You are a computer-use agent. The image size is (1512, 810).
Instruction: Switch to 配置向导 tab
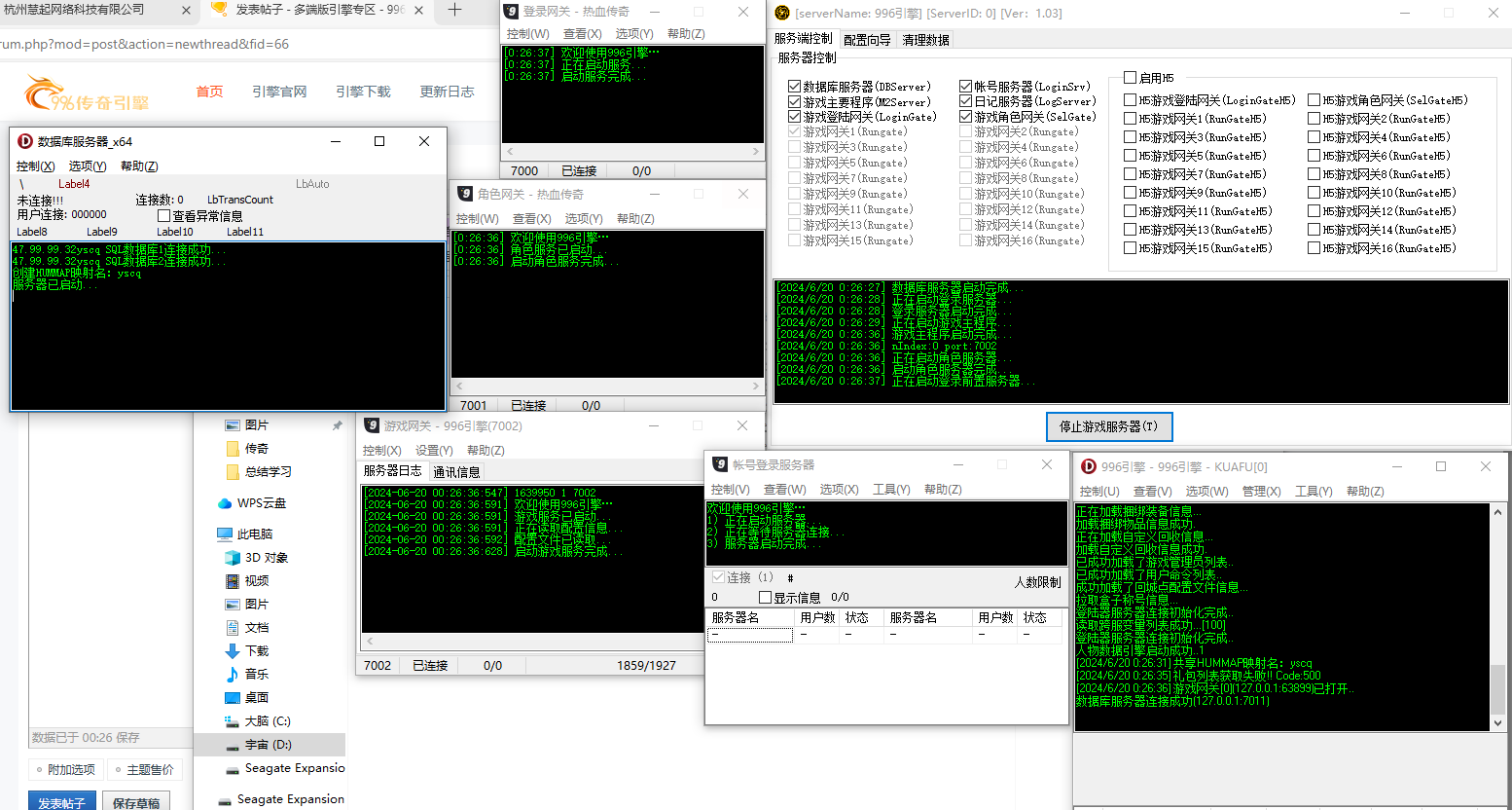867,40
